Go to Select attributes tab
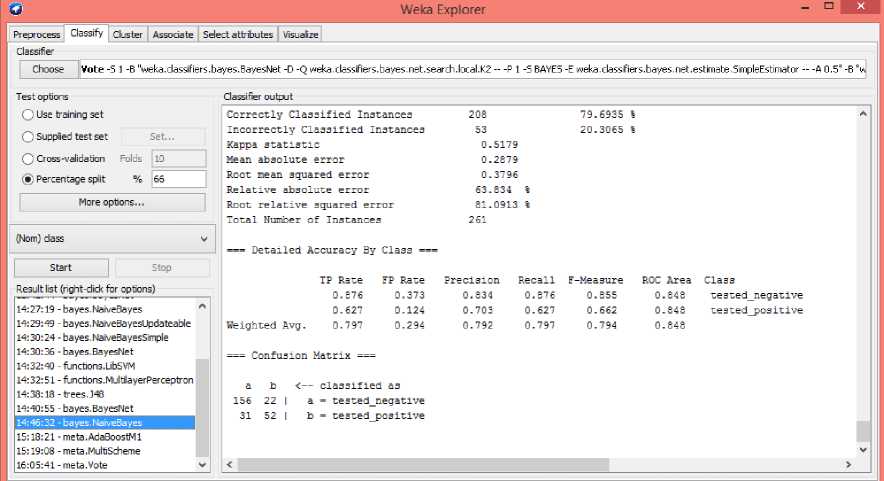The image size is (884, 481). click(x=238, y=34)
